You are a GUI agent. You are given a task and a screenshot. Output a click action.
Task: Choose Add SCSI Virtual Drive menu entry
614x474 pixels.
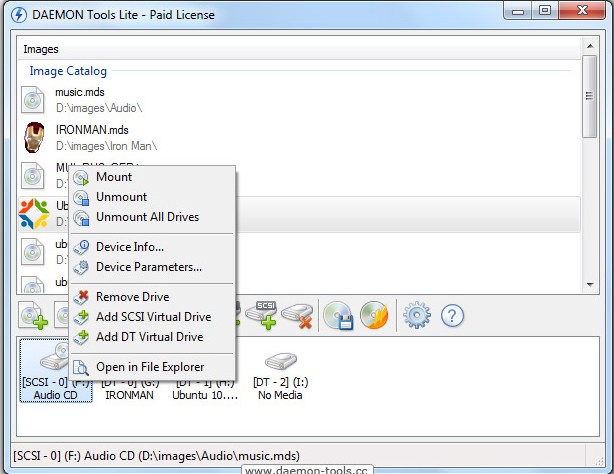(152, 317)
